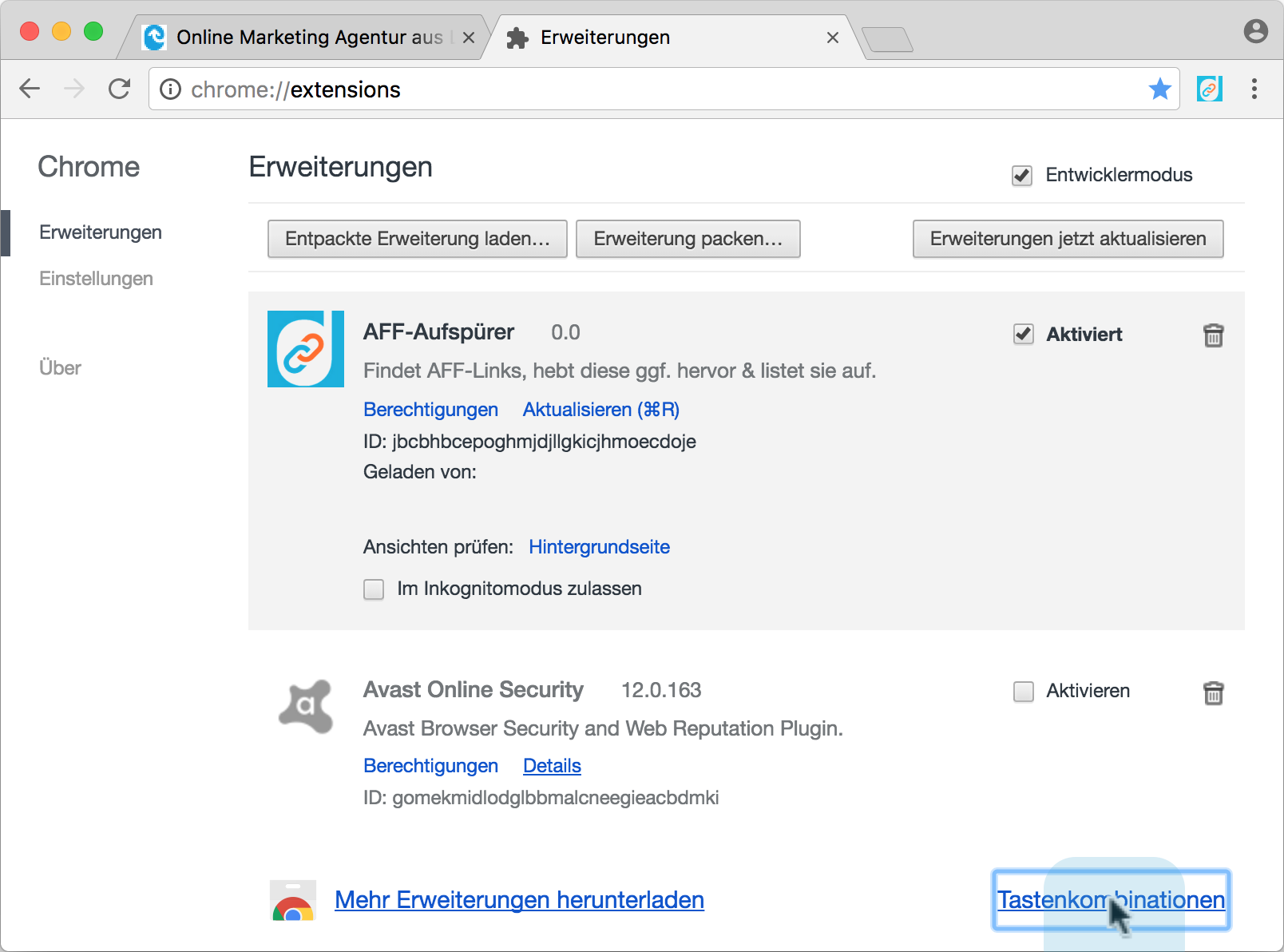The height and width of the screenshot is (952, 1284).
Task: Disable the Entwicklermodus checkbox
Action: [1022, 176]
